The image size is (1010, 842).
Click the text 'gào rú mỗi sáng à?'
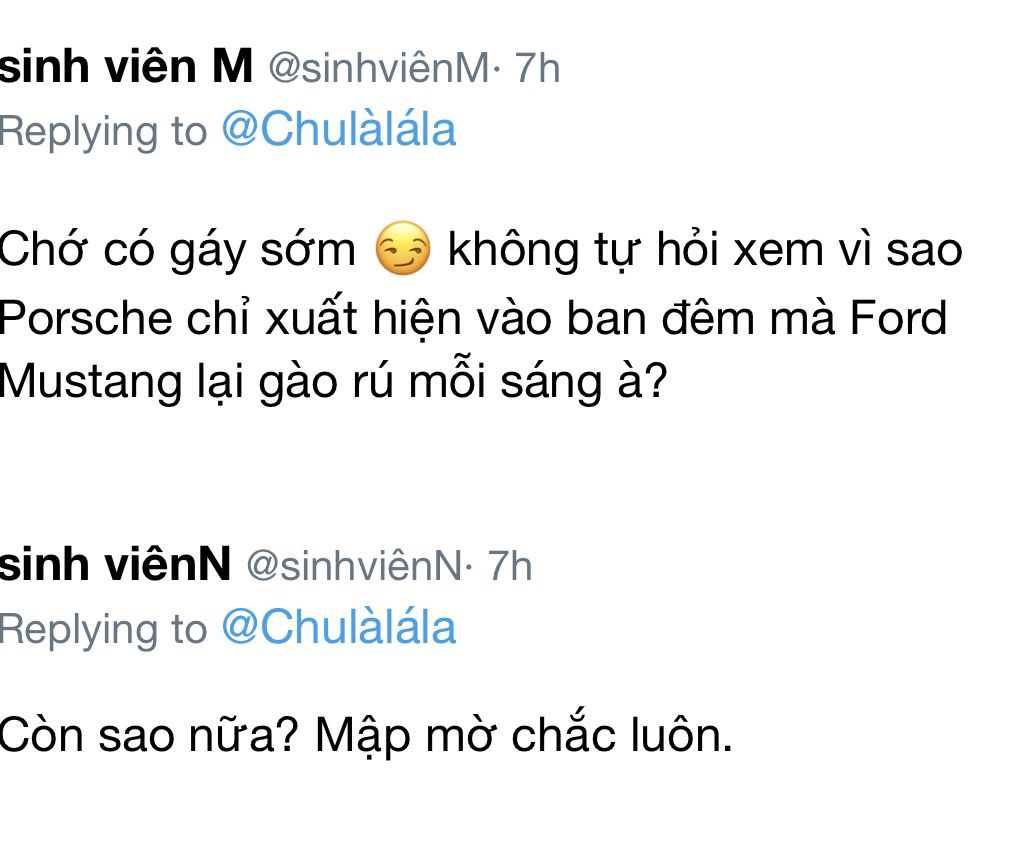tap(463, 382)
